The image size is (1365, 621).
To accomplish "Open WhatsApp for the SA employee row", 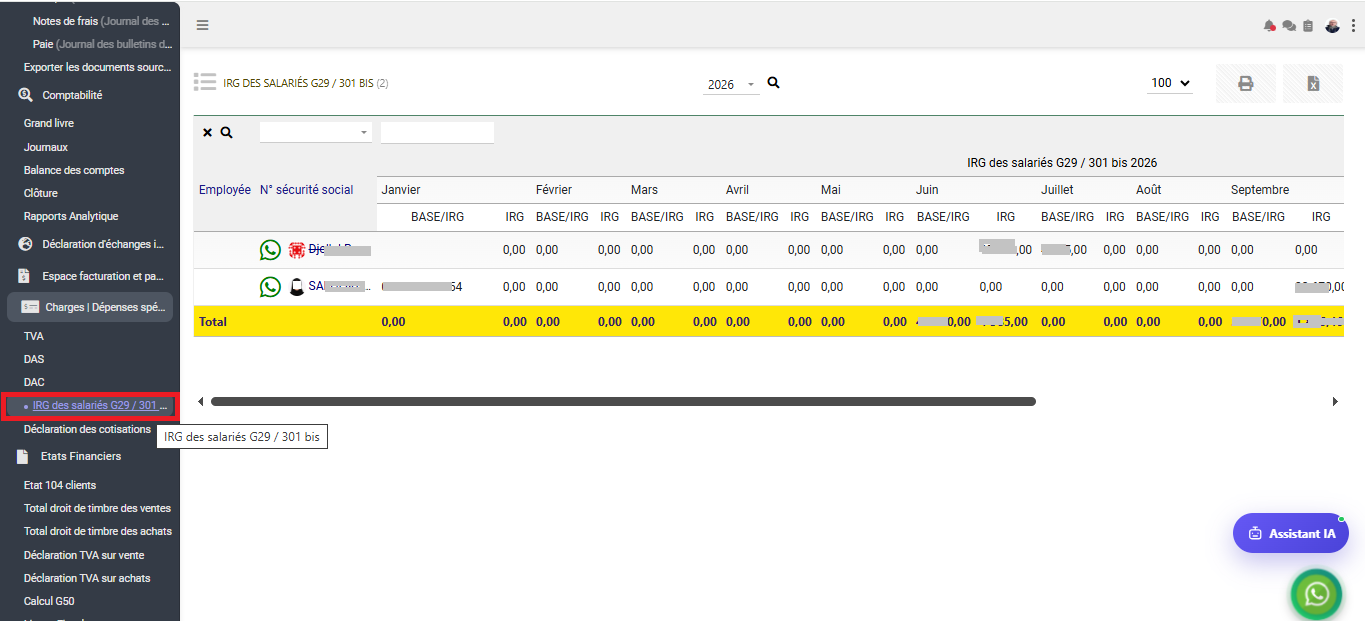I will [x=270, y=287].
